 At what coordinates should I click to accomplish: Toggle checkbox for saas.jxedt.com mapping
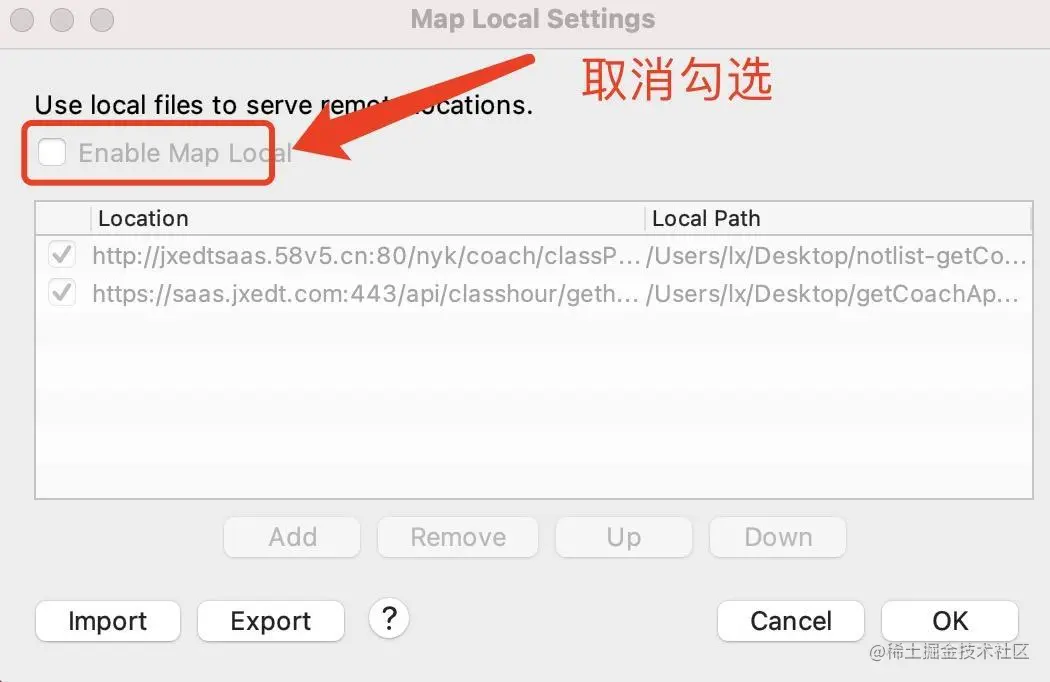pos(62,293)
